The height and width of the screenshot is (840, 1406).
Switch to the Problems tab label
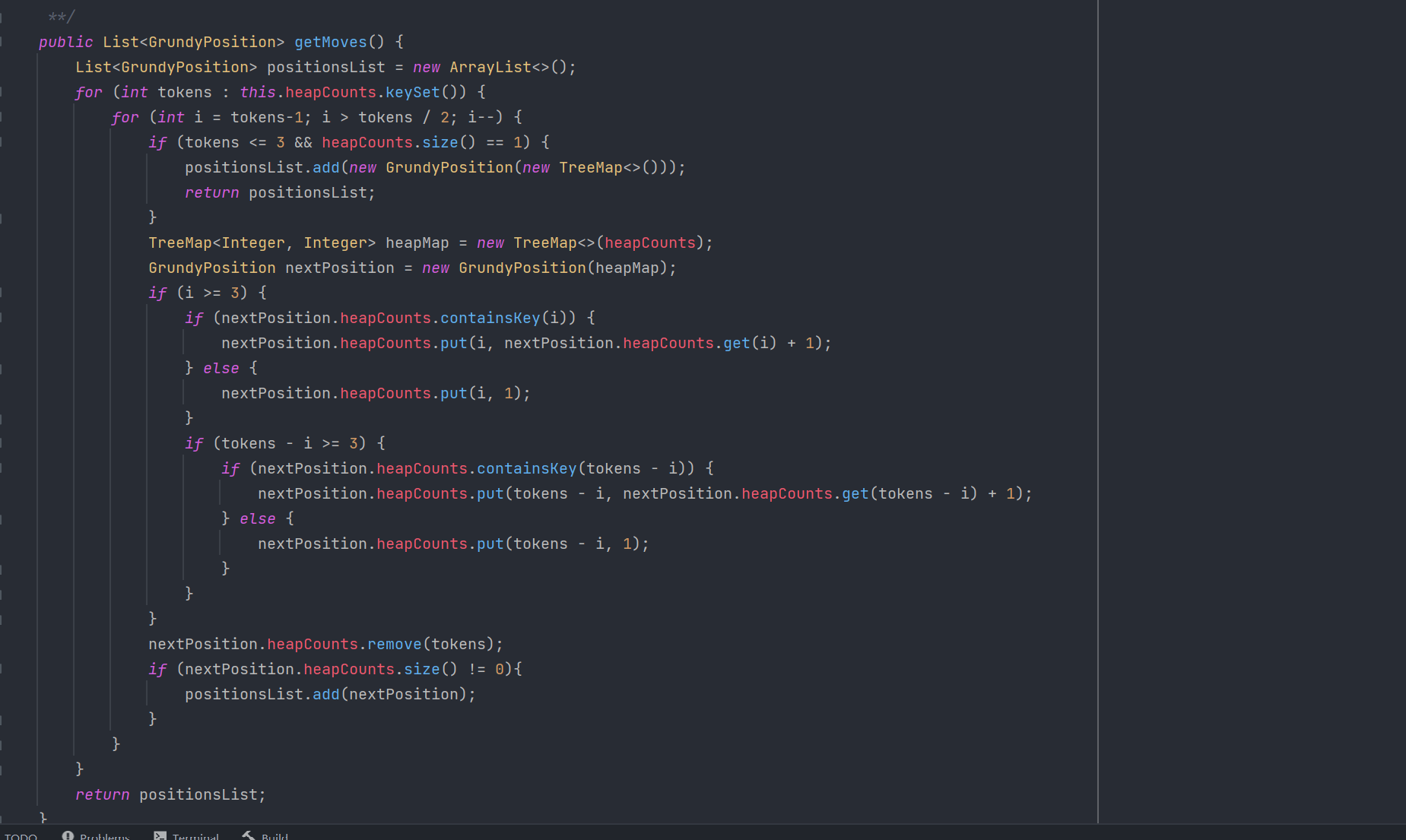click(104, 836)
